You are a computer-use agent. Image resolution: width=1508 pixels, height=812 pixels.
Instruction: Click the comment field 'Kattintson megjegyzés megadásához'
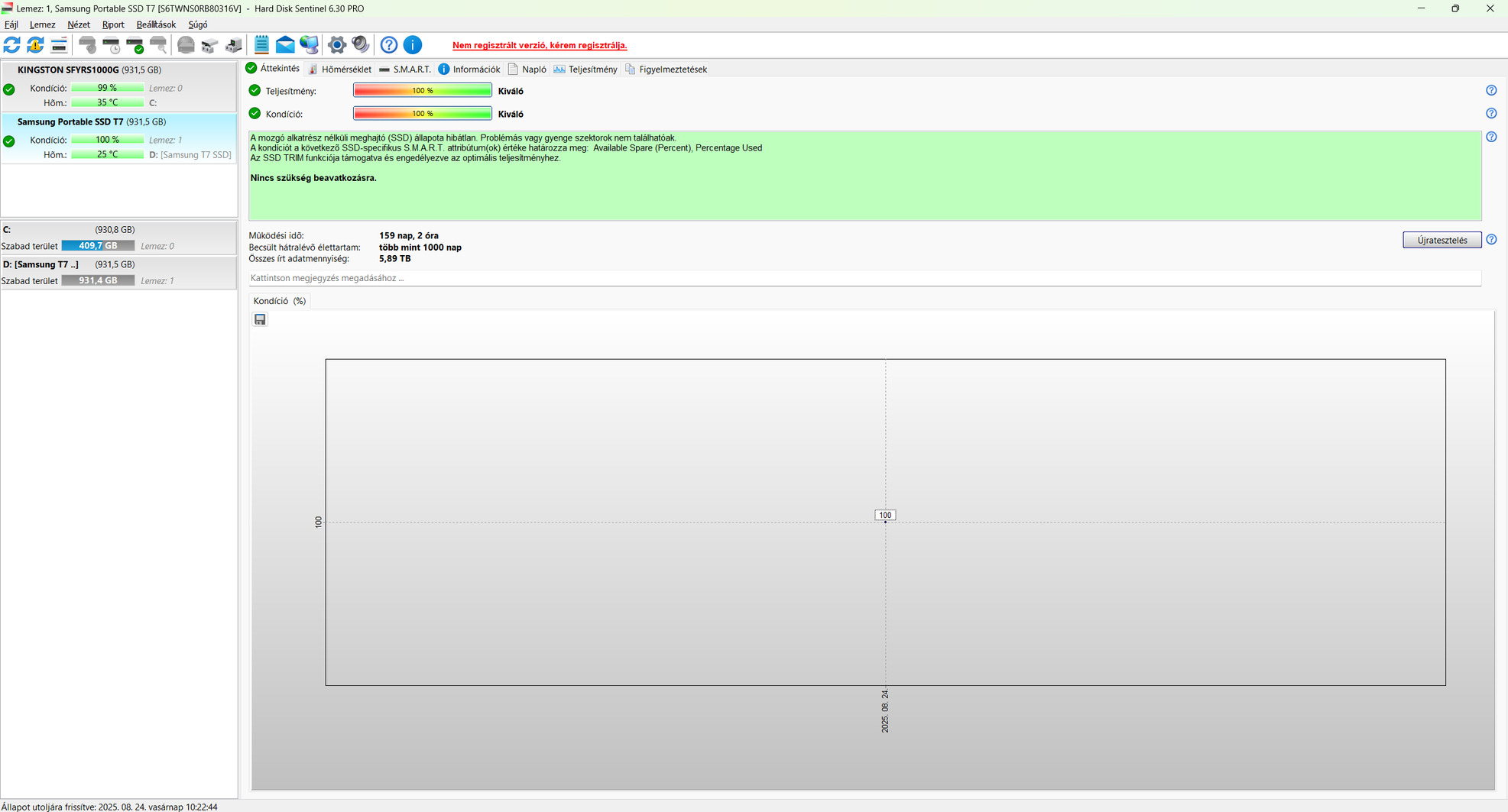click(865, 278)
